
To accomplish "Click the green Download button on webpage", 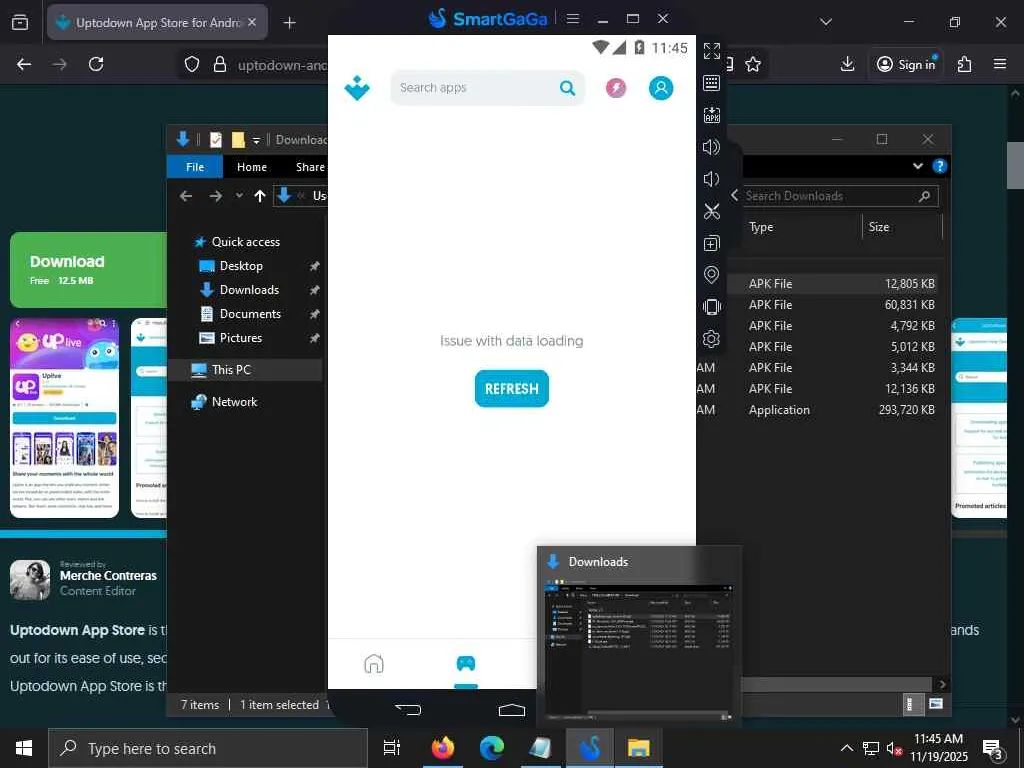I will click(x=88, y=270).
